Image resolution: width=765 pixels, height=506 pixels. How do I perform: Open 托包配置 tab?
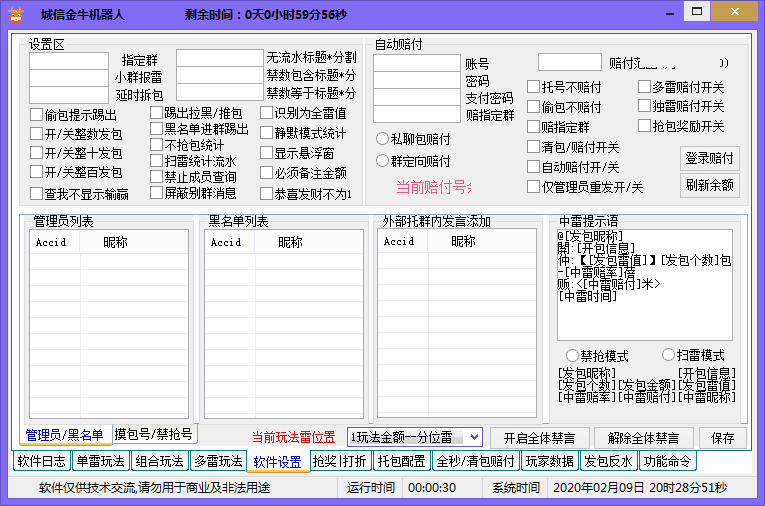(402, 461)
